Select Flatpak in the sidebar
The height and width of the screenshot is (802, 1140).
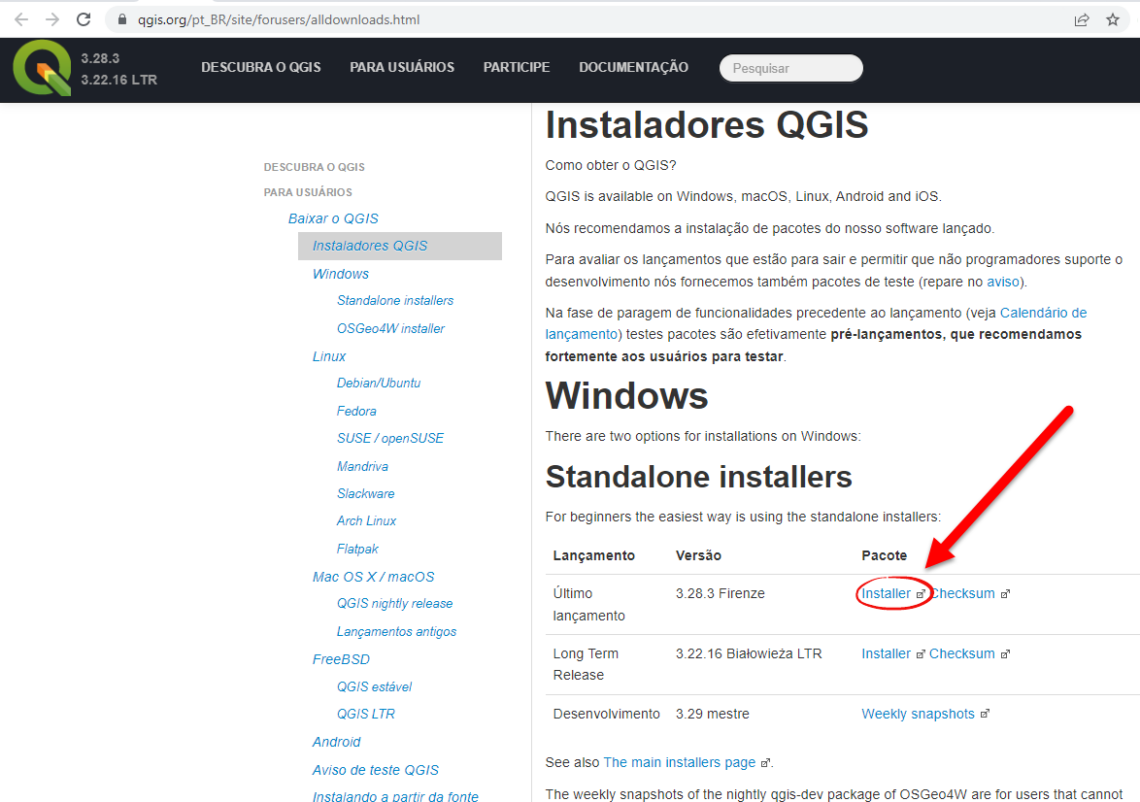coord(358,548)
